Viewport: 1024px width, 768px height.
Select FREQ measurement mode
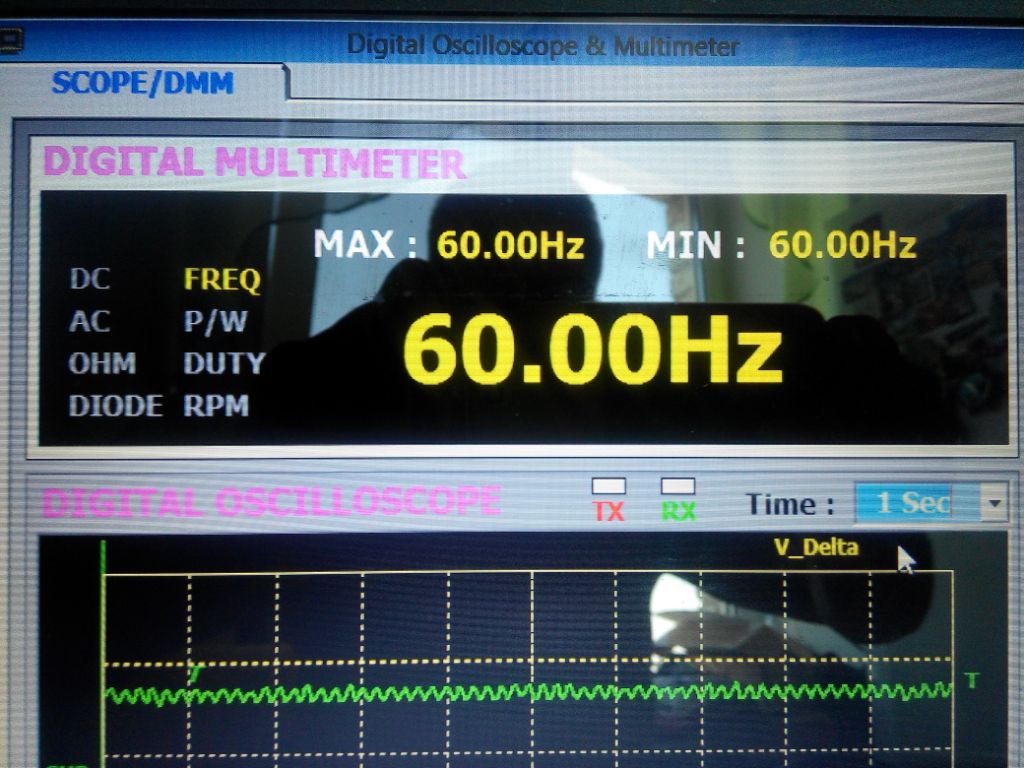(221, 279)
